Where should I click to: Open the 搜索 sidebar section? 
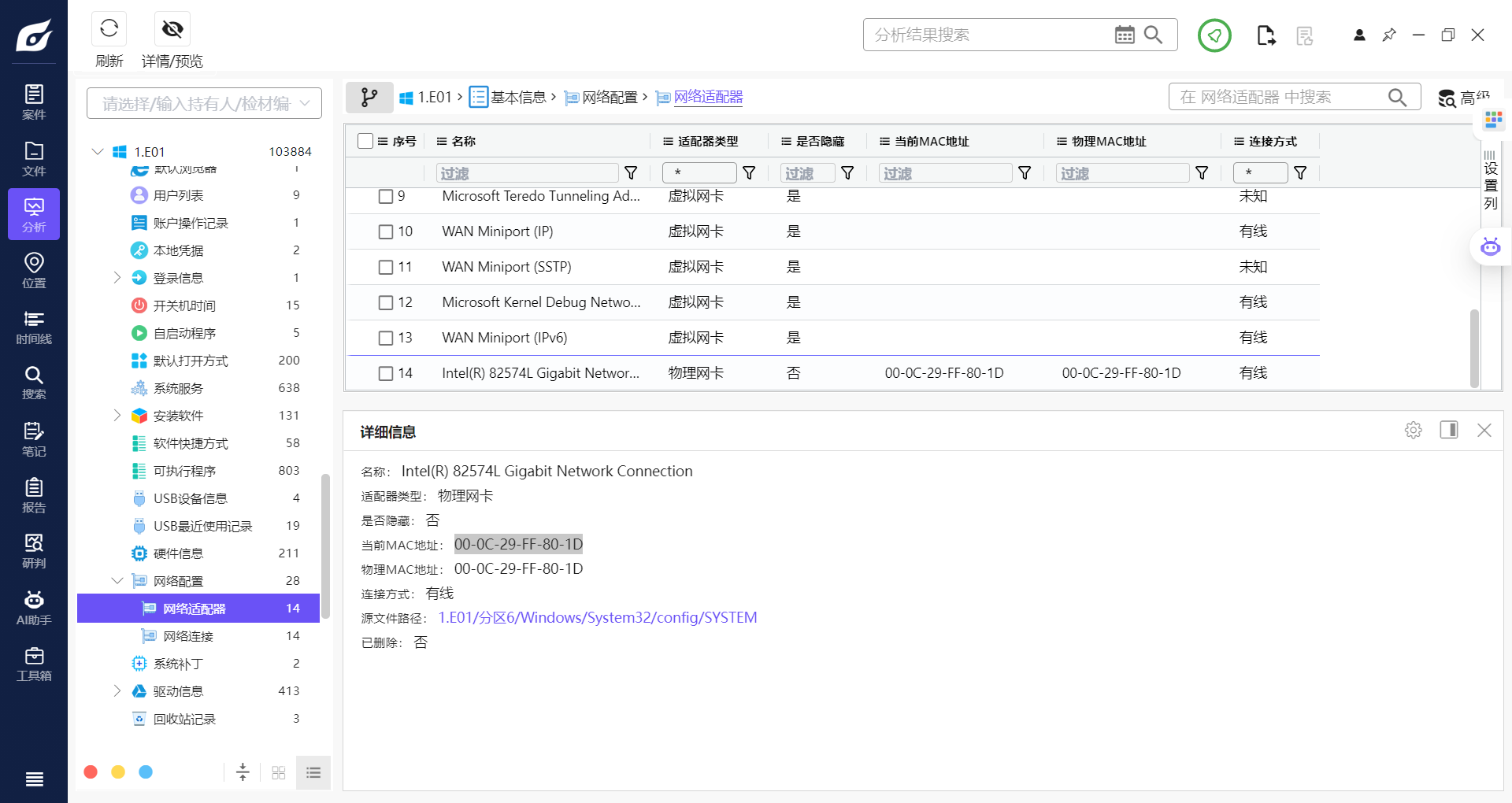click(x=34, y=383)
